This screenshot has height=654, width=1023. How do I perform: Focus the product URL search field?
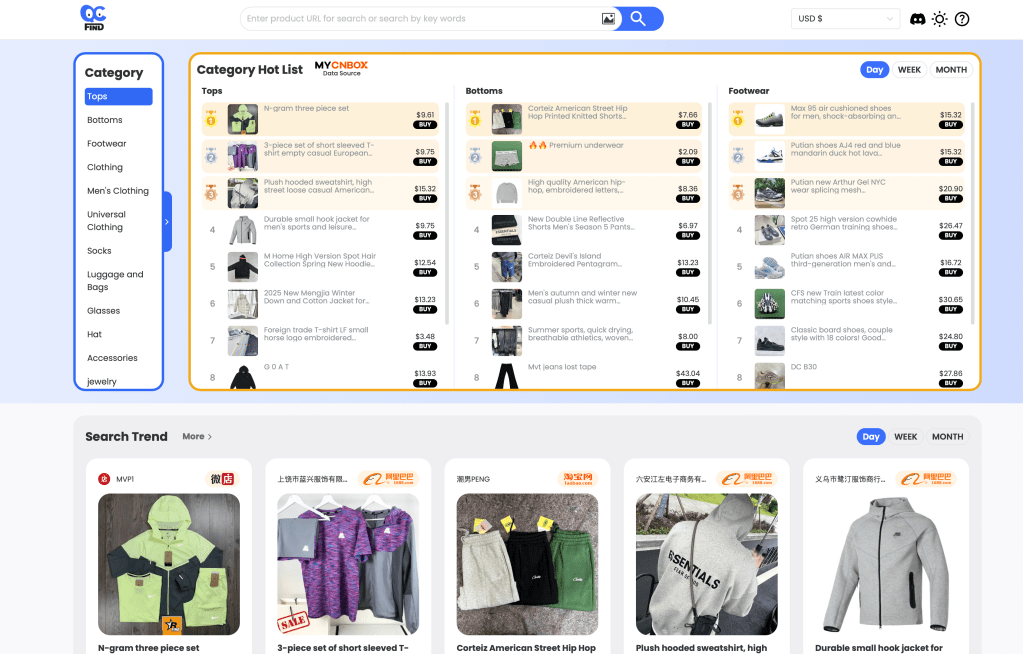pyautogui.click(x=420, y=19)
